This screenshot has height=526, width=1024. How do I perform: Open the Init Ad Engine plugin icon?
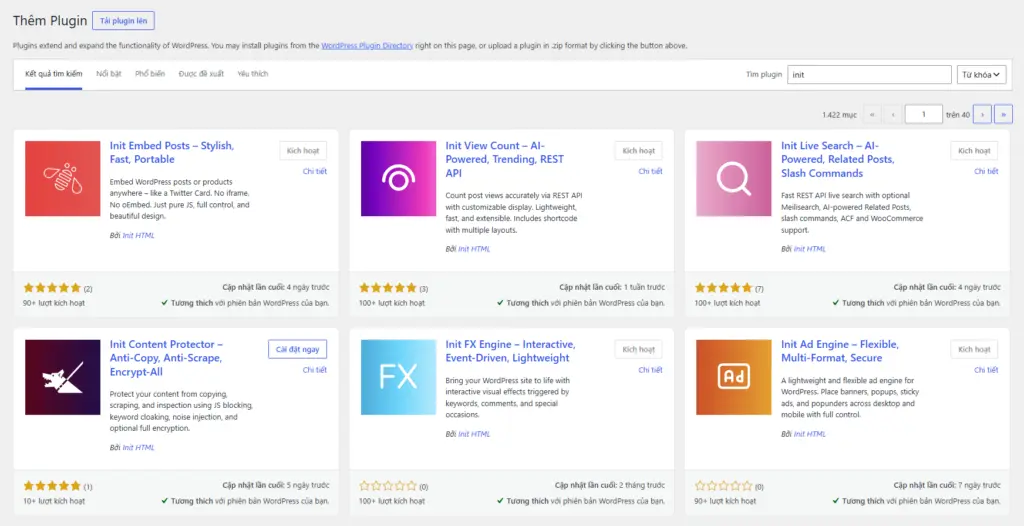[734, 377]
